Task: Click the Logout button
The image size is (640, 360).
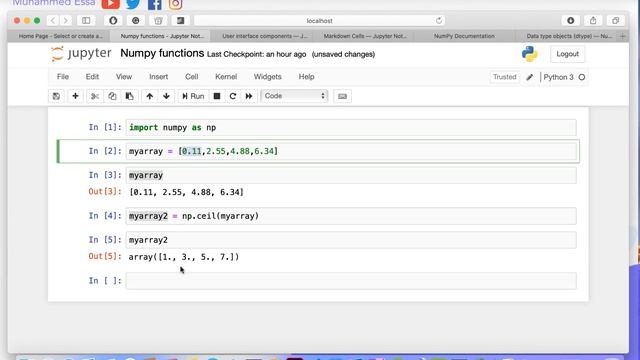Action: 567,54
